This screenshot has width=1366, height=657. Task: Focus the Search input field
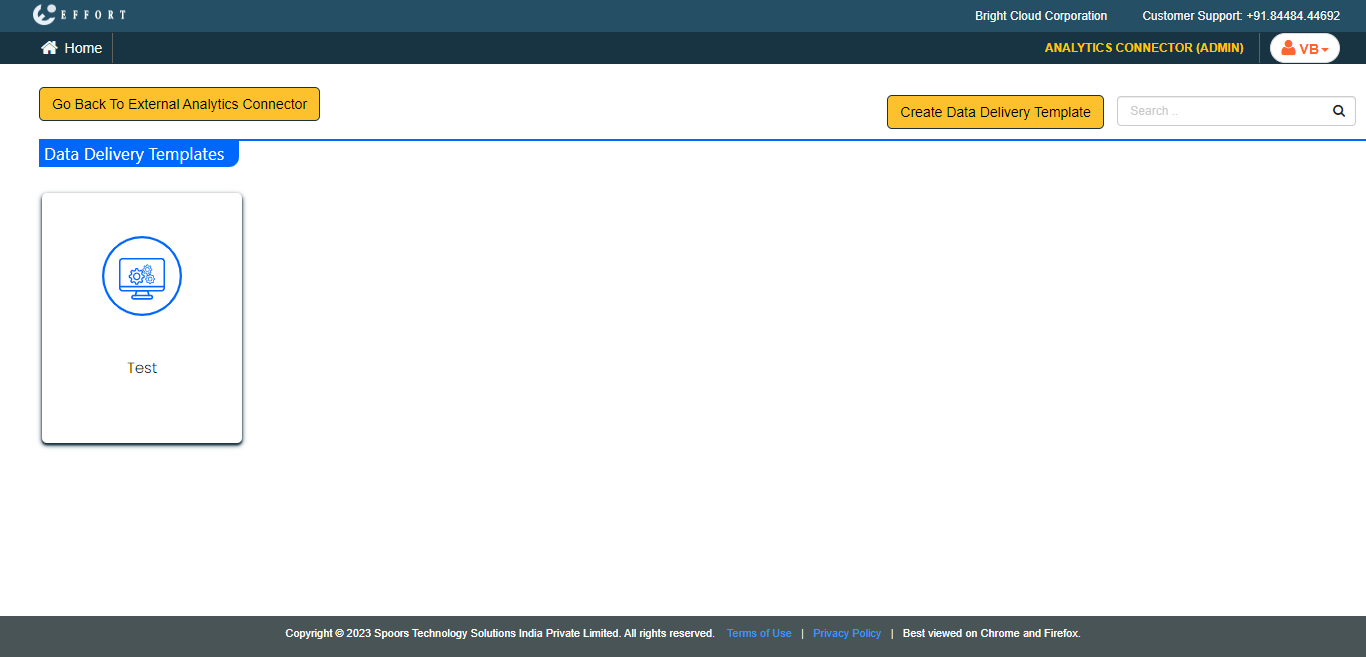[1222, 111]
